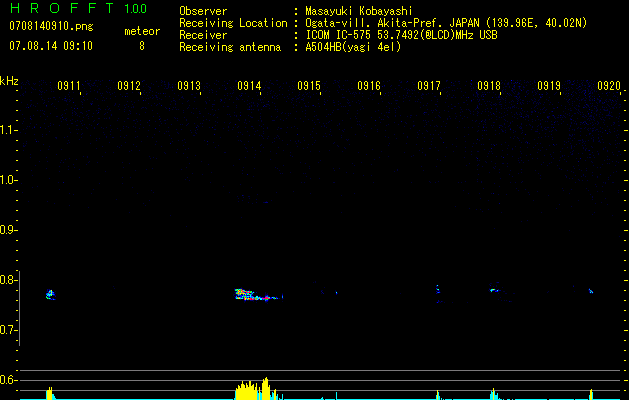Click the 0918 time marker
The height and width of the screenshot is (400, 629).
point(489,86)
